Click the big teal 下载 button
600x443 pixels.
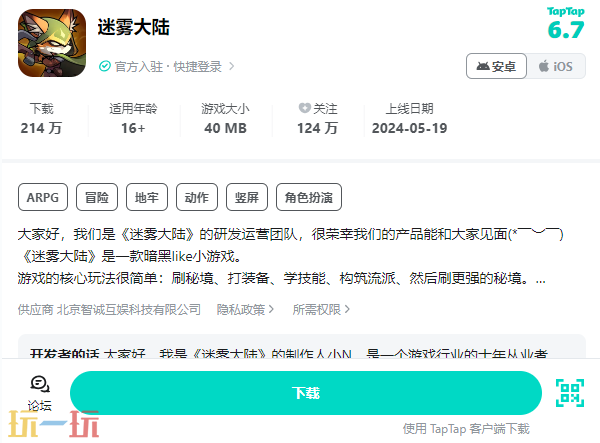(306, 393)
